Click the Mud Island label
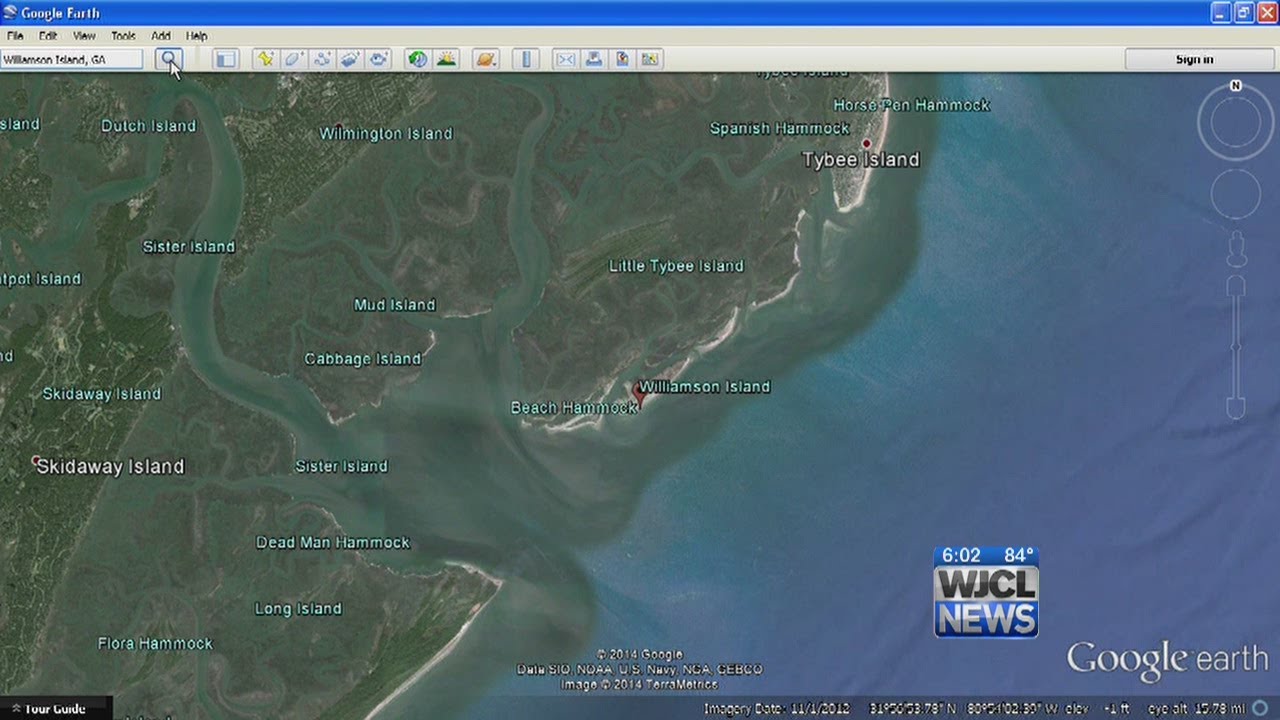Viewport: 1280px width, 720px height. tap(395, 305)
